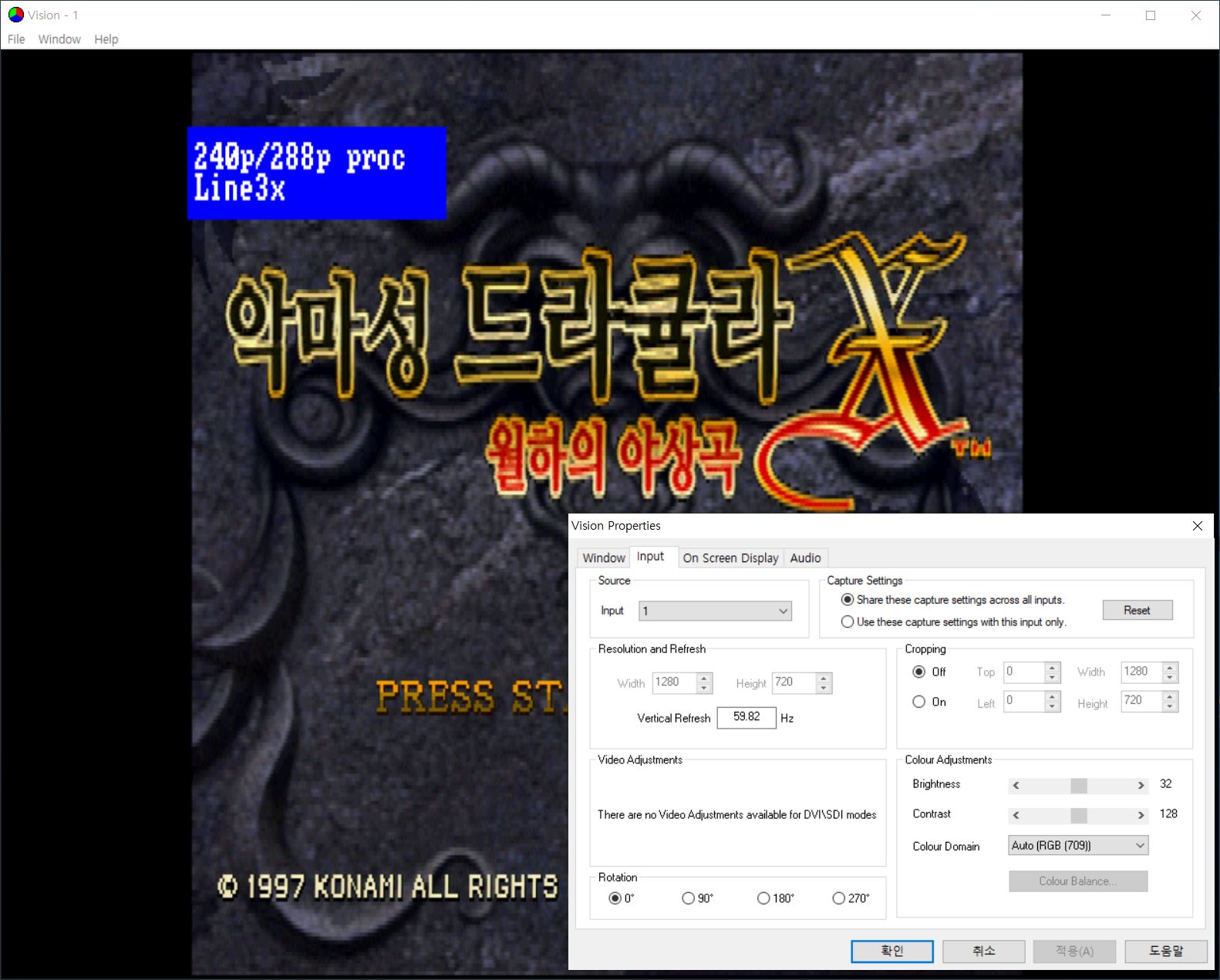
Task: Increase resolution Height with up arrow
Action: click(x=824, y=678)
